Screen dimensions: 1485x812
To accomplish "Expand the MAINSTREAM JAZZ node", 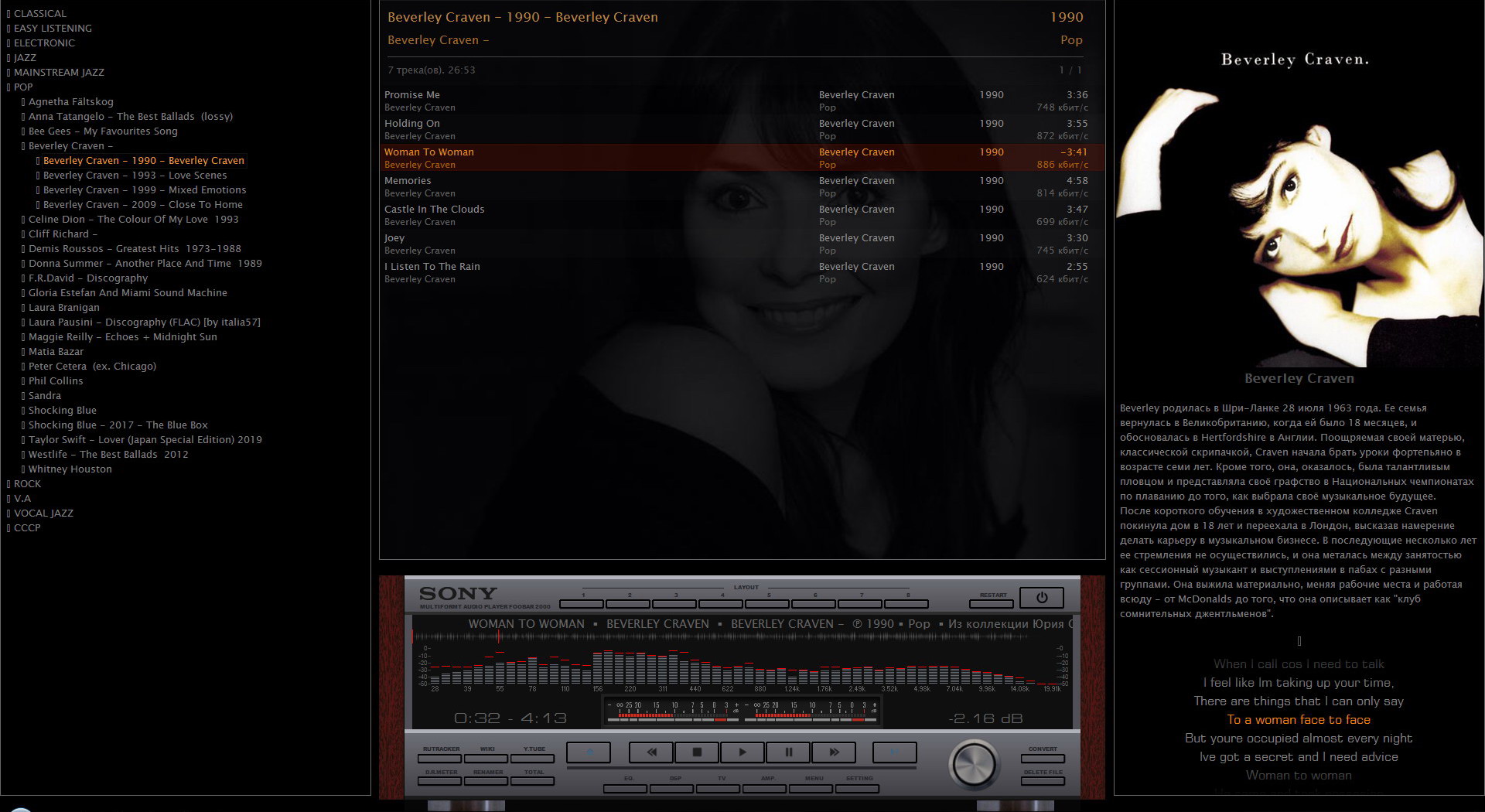I will click(x=9, y=73).
